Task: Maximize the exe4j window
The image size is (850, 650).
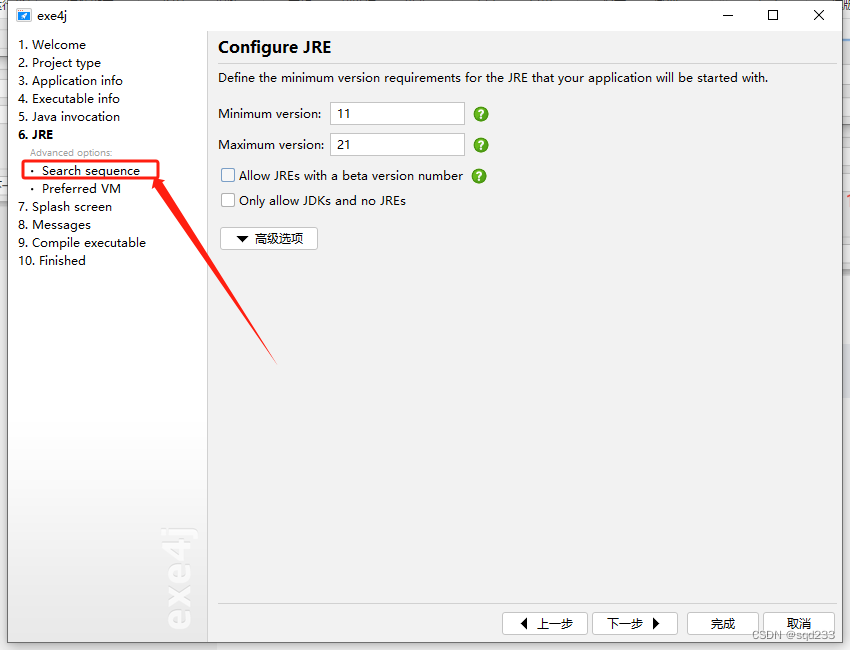Action: click(773, 15)
